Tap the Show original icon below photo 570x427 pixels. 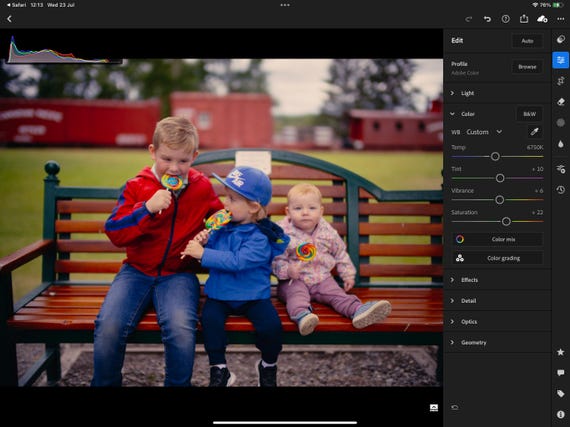(x=434, y=408)
